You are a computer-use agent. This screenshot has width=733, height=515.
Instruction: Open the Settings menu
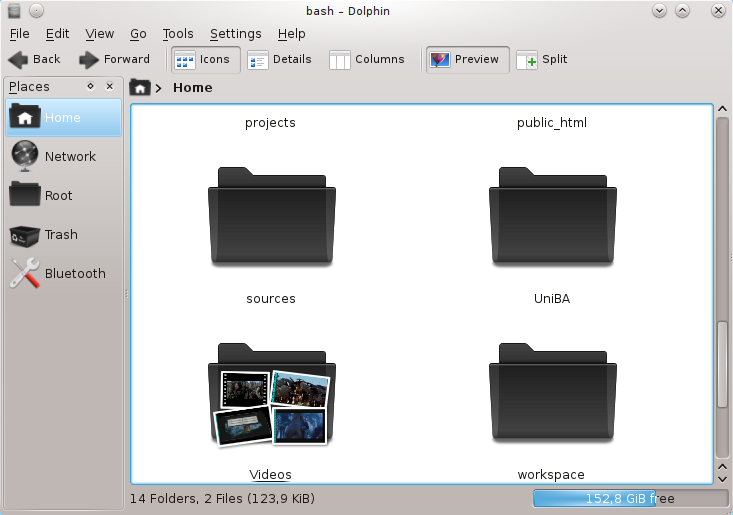[235, 34]
